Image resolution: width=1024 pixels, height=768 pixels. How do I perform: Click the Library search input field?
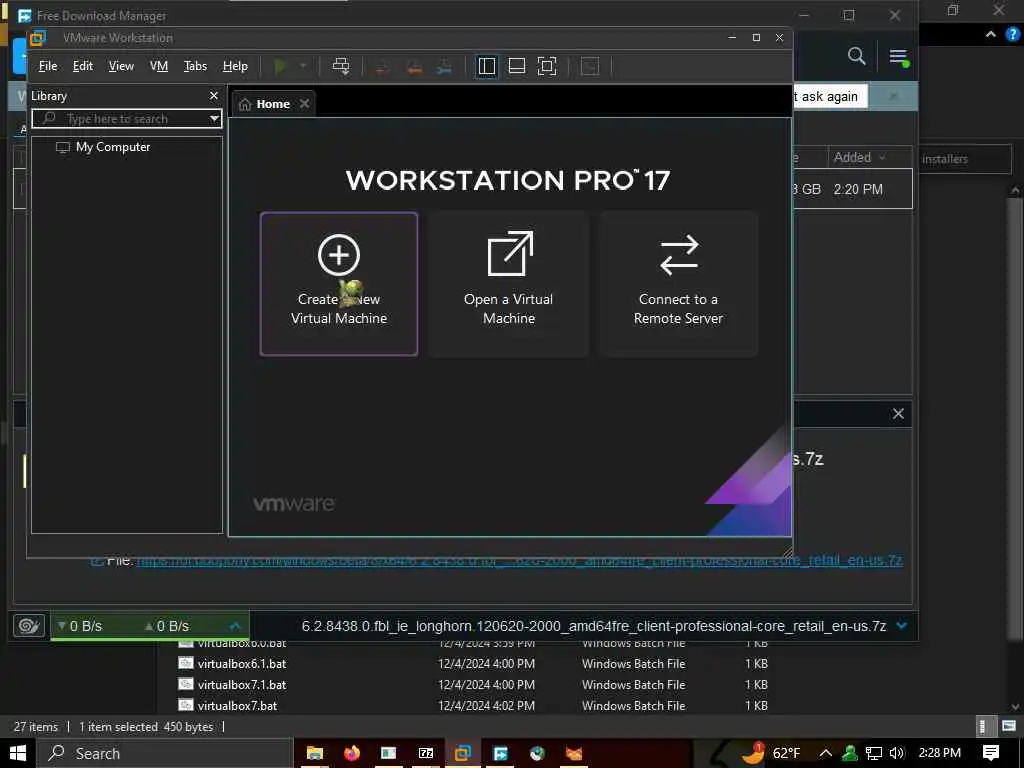point(127,118)
